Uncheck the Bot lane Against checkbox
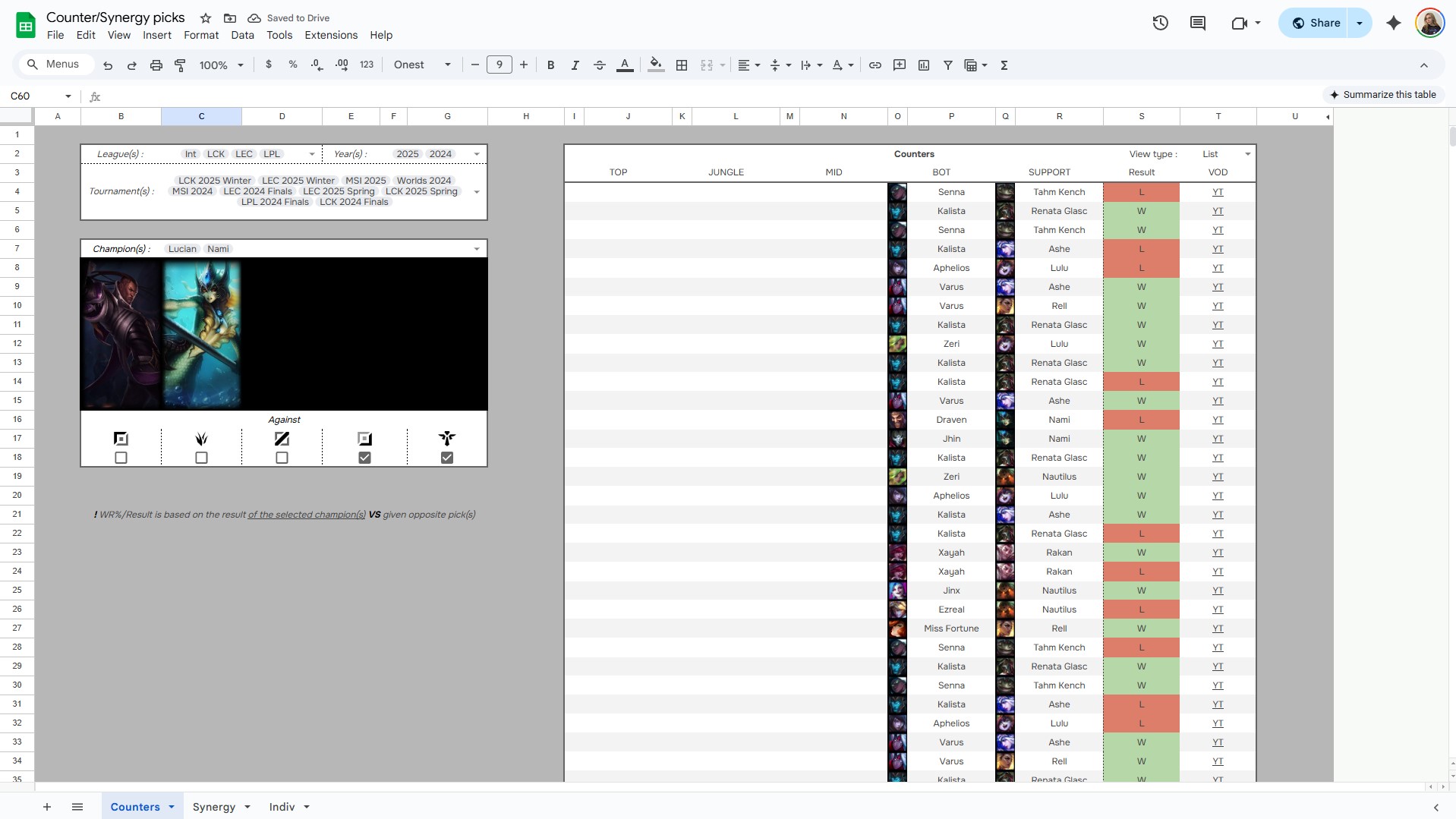The height and width of the screenshot is (819, 1456). point(364,458)
